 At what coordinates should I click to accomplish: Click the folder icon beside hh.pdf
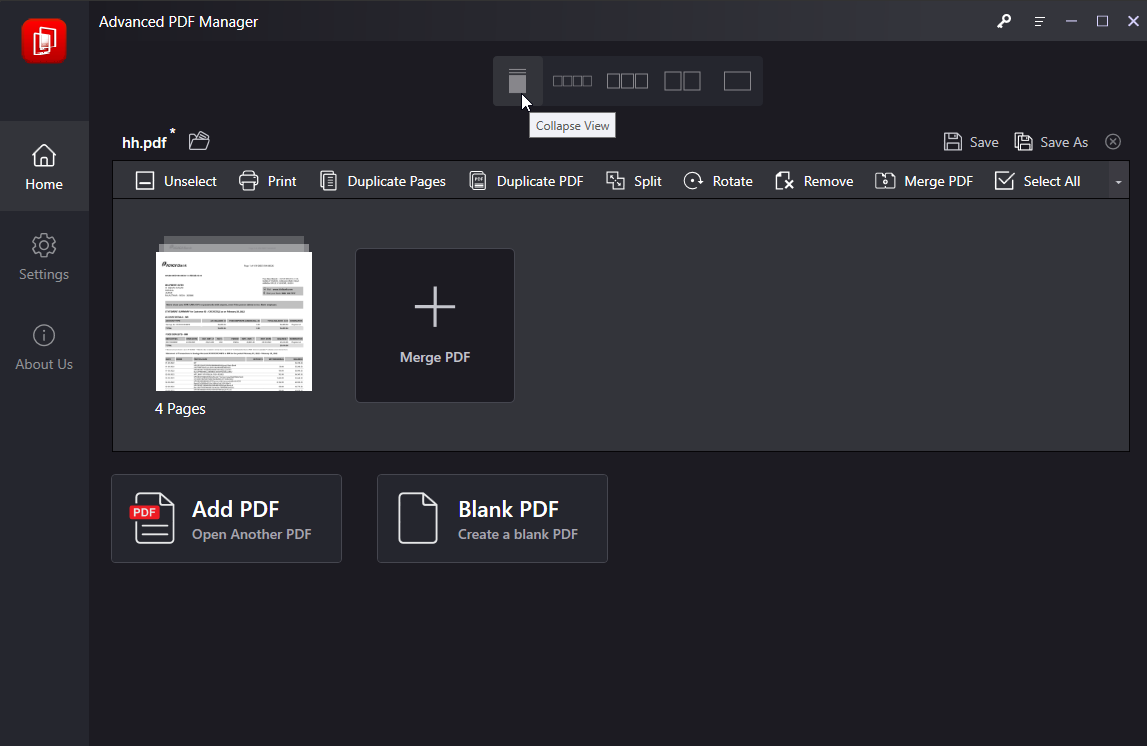tap(199, 140)
